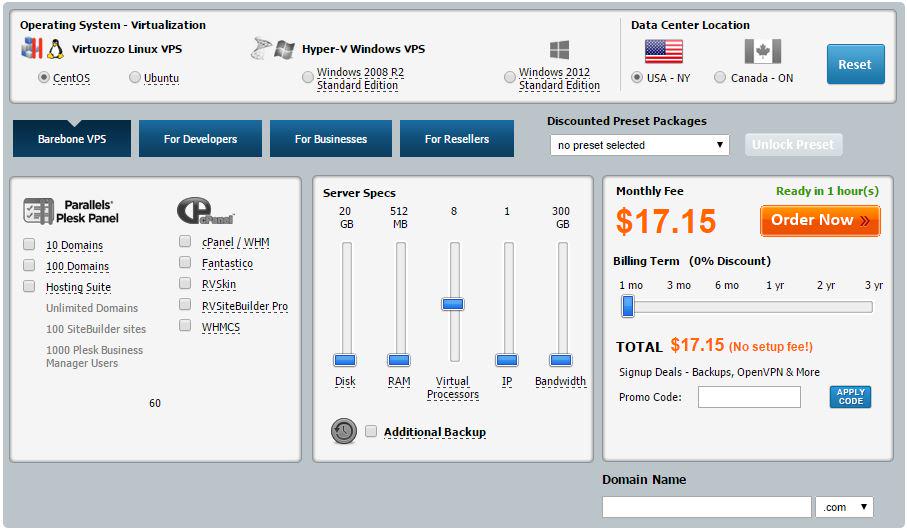Switch to the For Businesses tab
Image resolution: width=907 pixels, height=530 pixels.
tap(331, 139)
